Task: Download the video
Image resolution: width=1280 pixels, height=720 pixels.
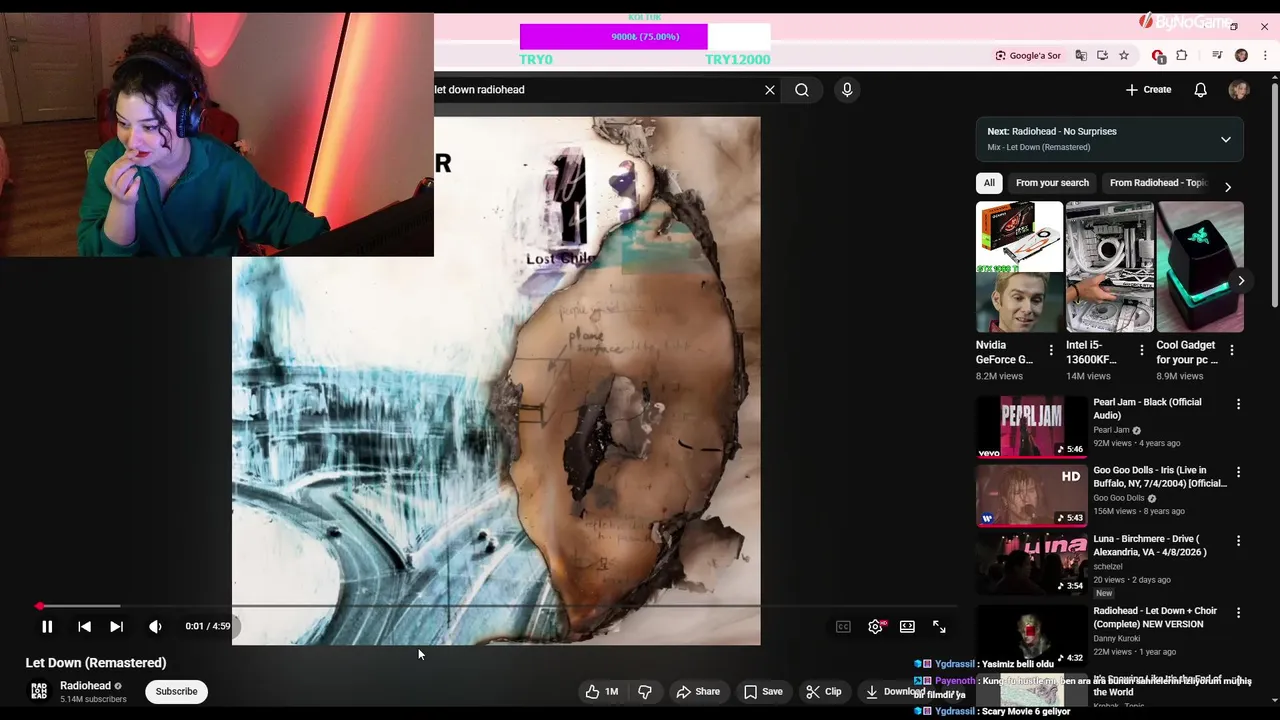Action: [895, 691]
